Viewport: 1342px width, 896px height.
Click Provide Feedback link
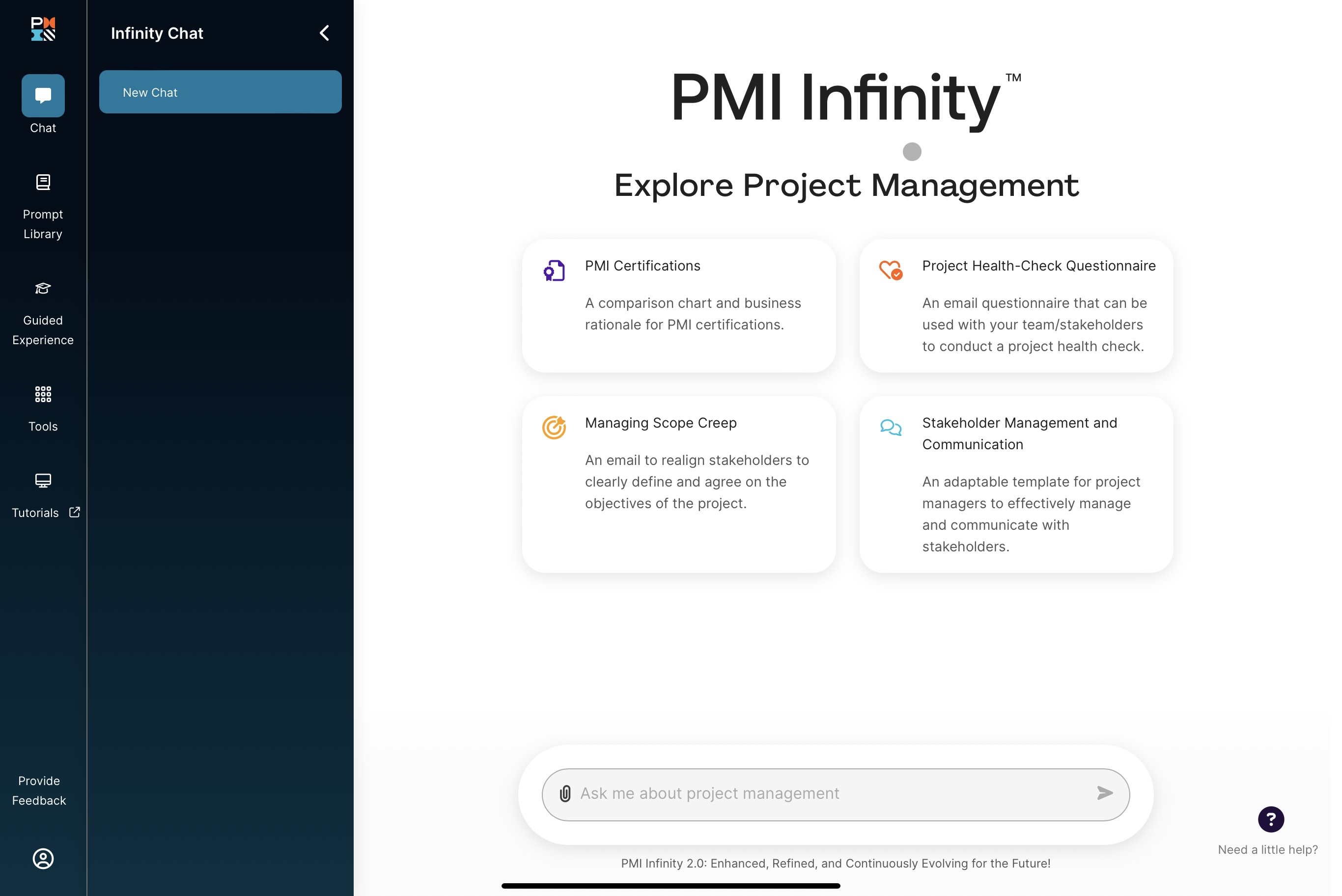pos(39,790)
